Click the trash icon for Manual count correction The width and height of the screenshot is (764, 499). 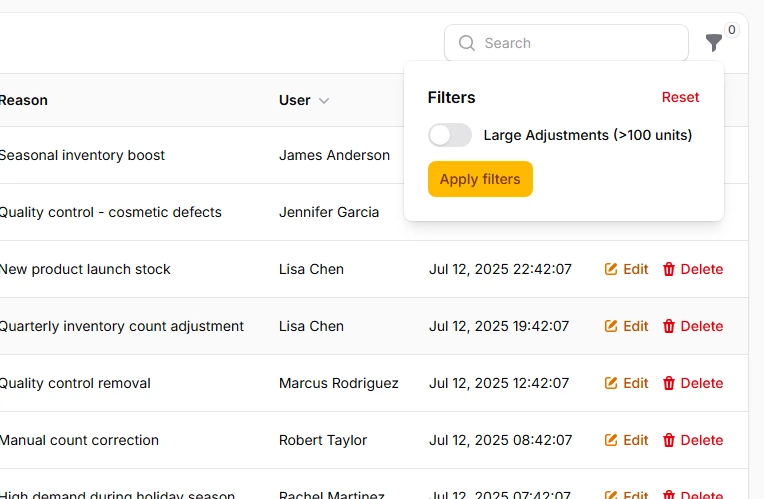pos(669,440)
